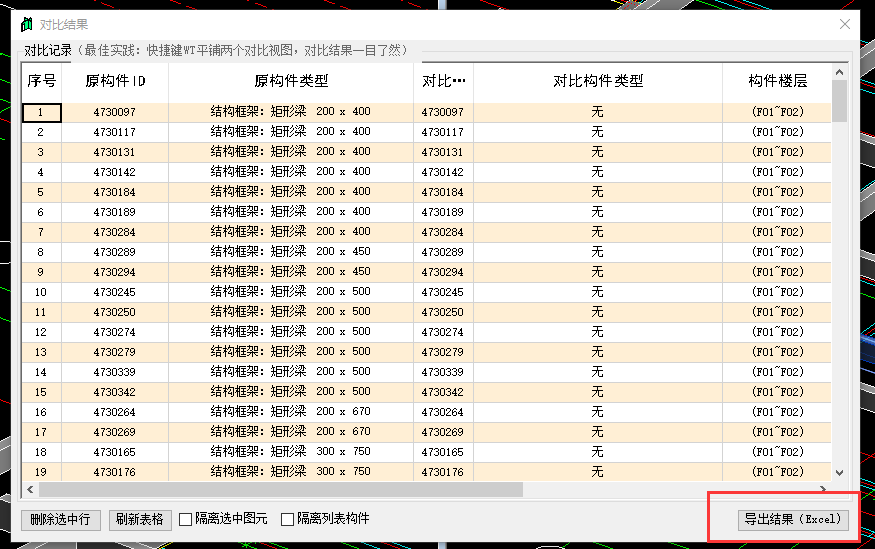The height and width of the screenshot is (549, 875).
Task: Select row number 7 cell
Action: [x=42, y=232]
